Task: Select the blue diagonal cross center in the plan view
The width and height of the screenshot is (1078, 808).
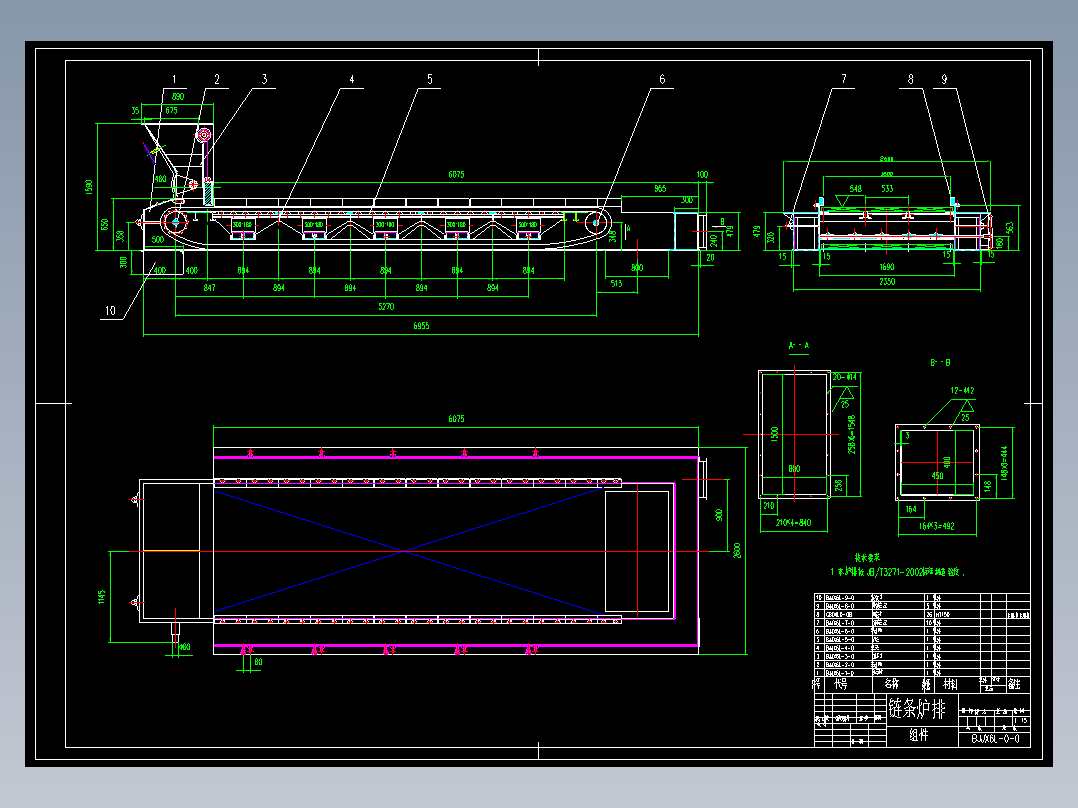Action: tap(406, 551)
